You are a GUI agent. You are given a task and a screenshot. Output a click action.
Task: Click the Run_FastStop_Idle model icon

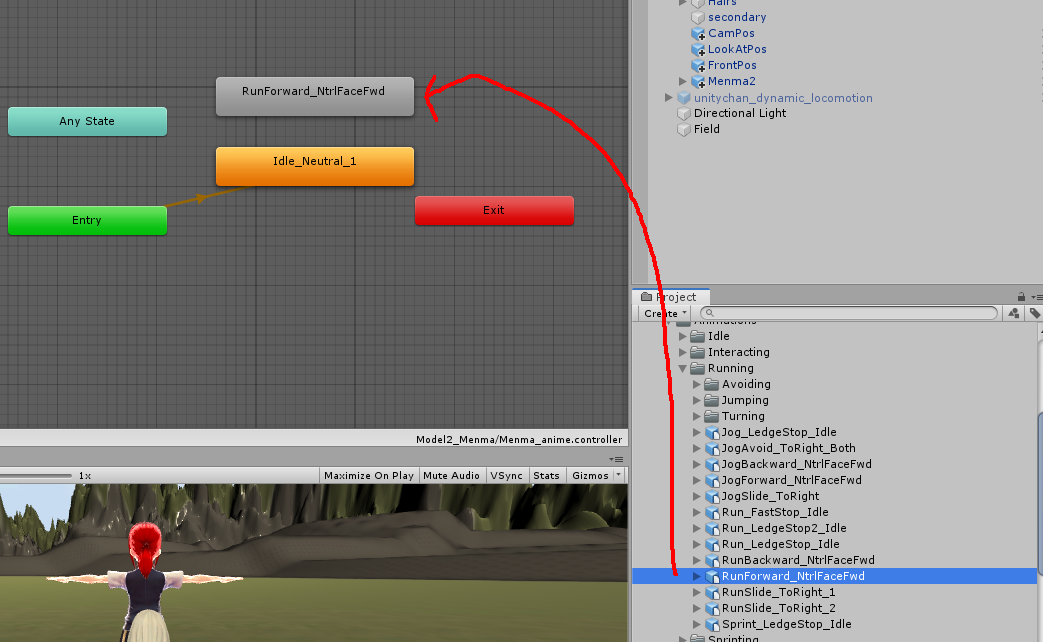(x=712, y=512)
